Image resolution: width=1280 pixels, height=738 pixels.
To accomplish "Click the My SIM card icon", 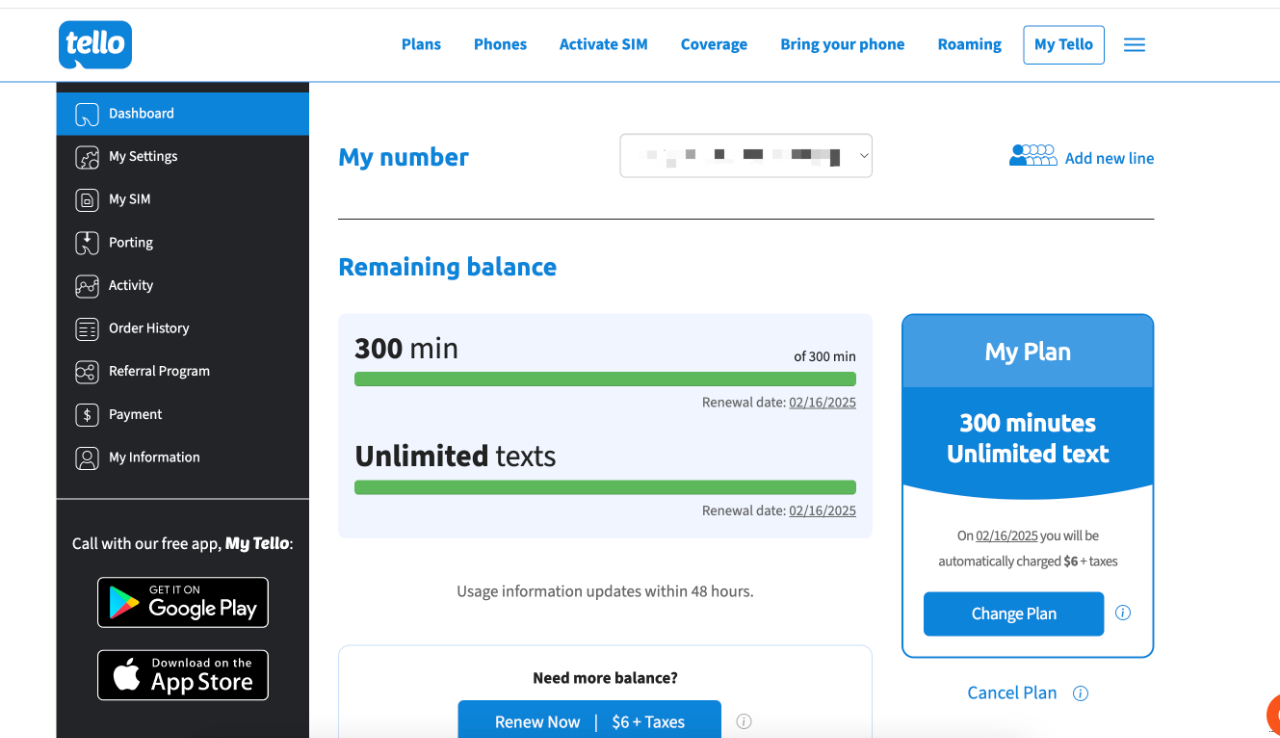I will [87, 200].
